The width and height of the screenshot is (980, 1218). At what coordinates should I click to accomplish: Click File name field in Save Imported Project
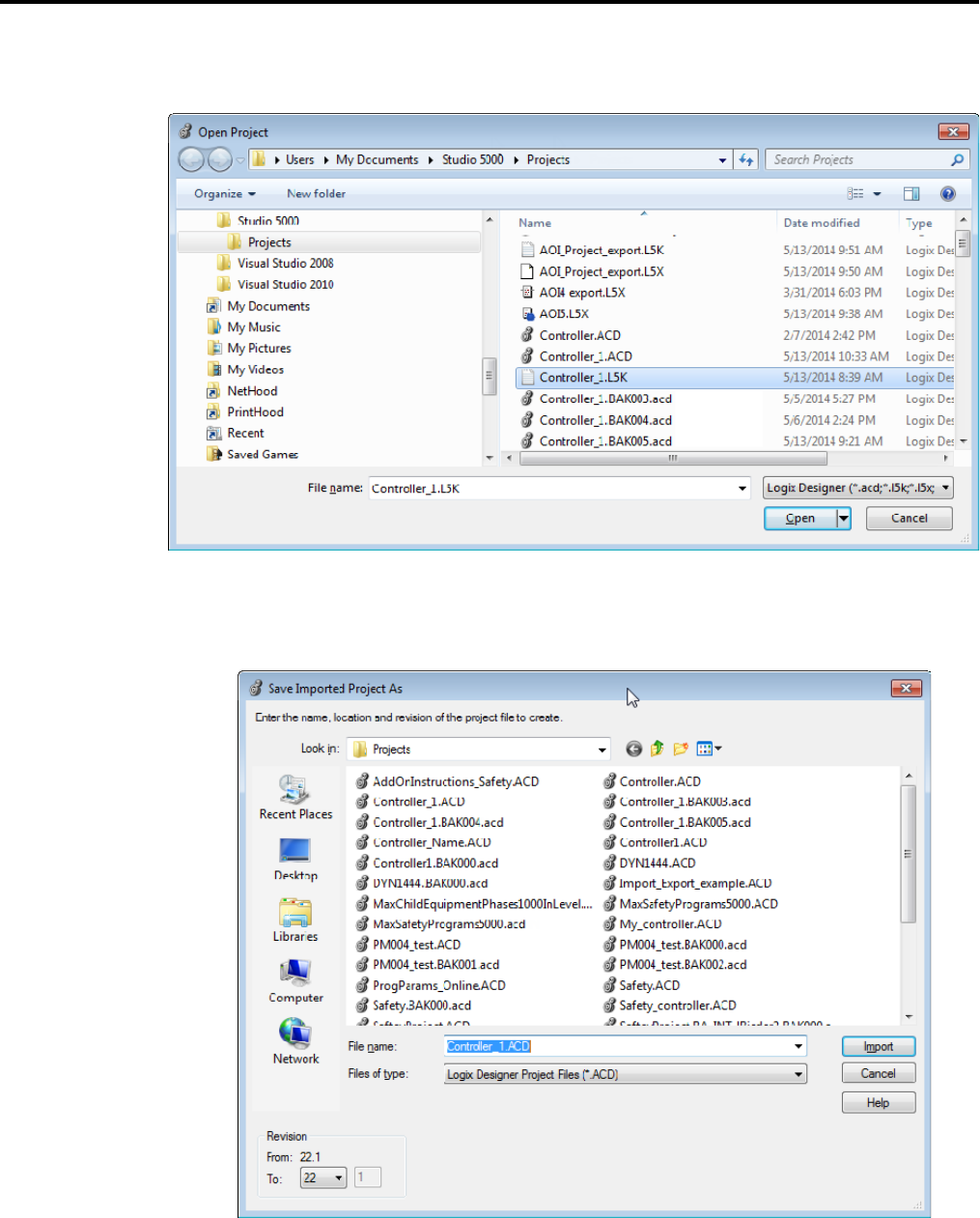click(x=618, y=1046)
